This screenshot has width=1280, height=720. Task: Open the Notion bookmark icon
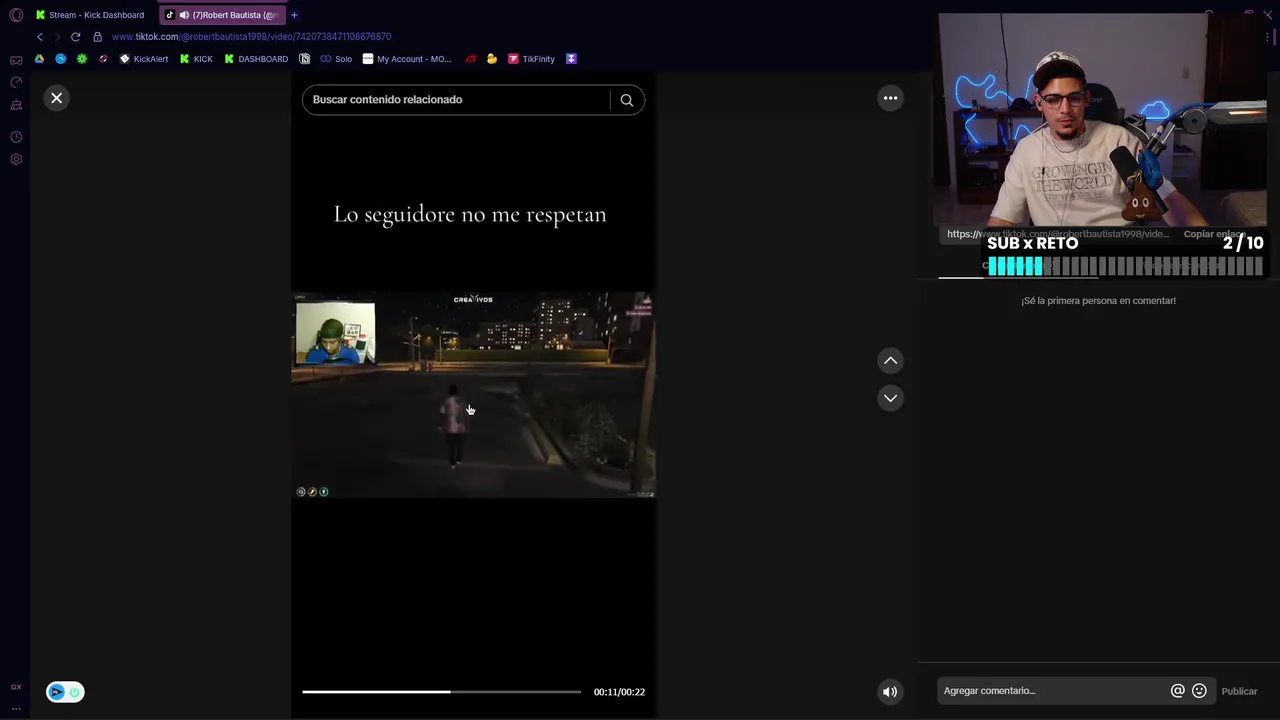coord(305,59)
